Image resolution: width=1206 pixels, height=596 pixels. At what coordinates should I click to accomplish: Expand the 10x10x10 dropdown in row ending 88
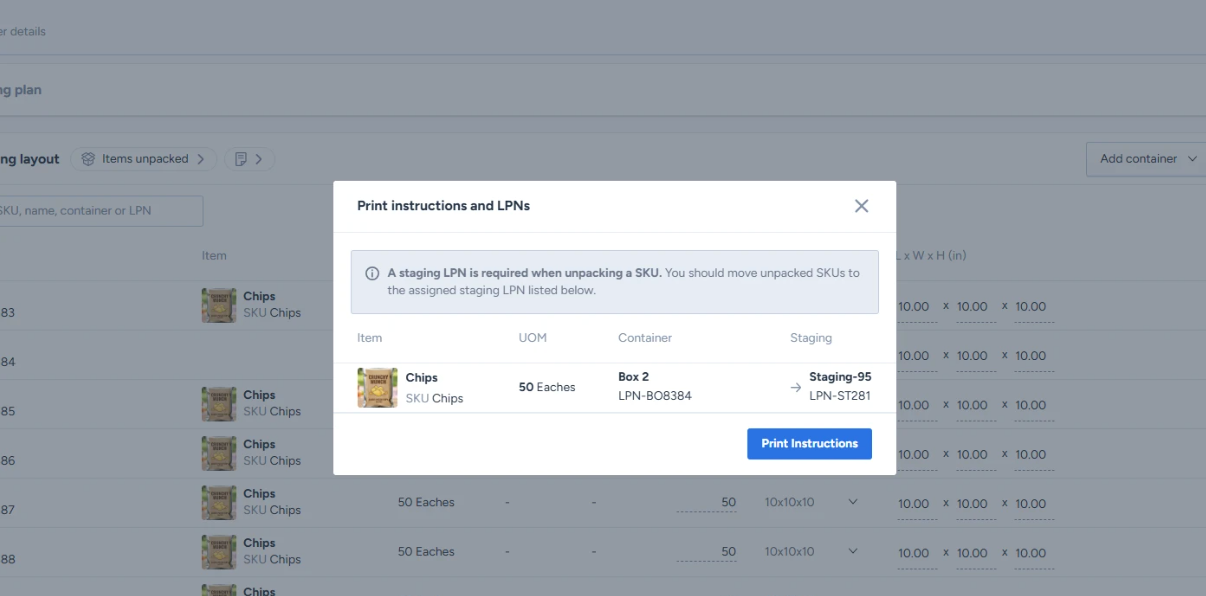853,551
